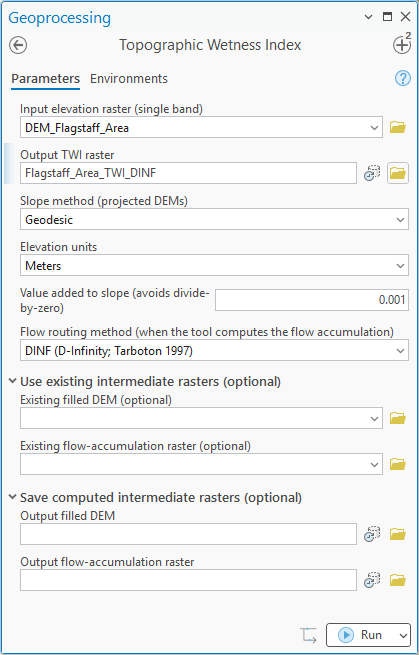
Task: Click the Output filled DEM text field
Action: click(188, 534)
